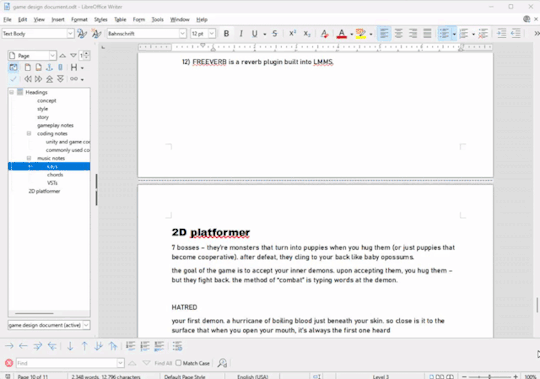Increase paragraph indent

point(501,33)
